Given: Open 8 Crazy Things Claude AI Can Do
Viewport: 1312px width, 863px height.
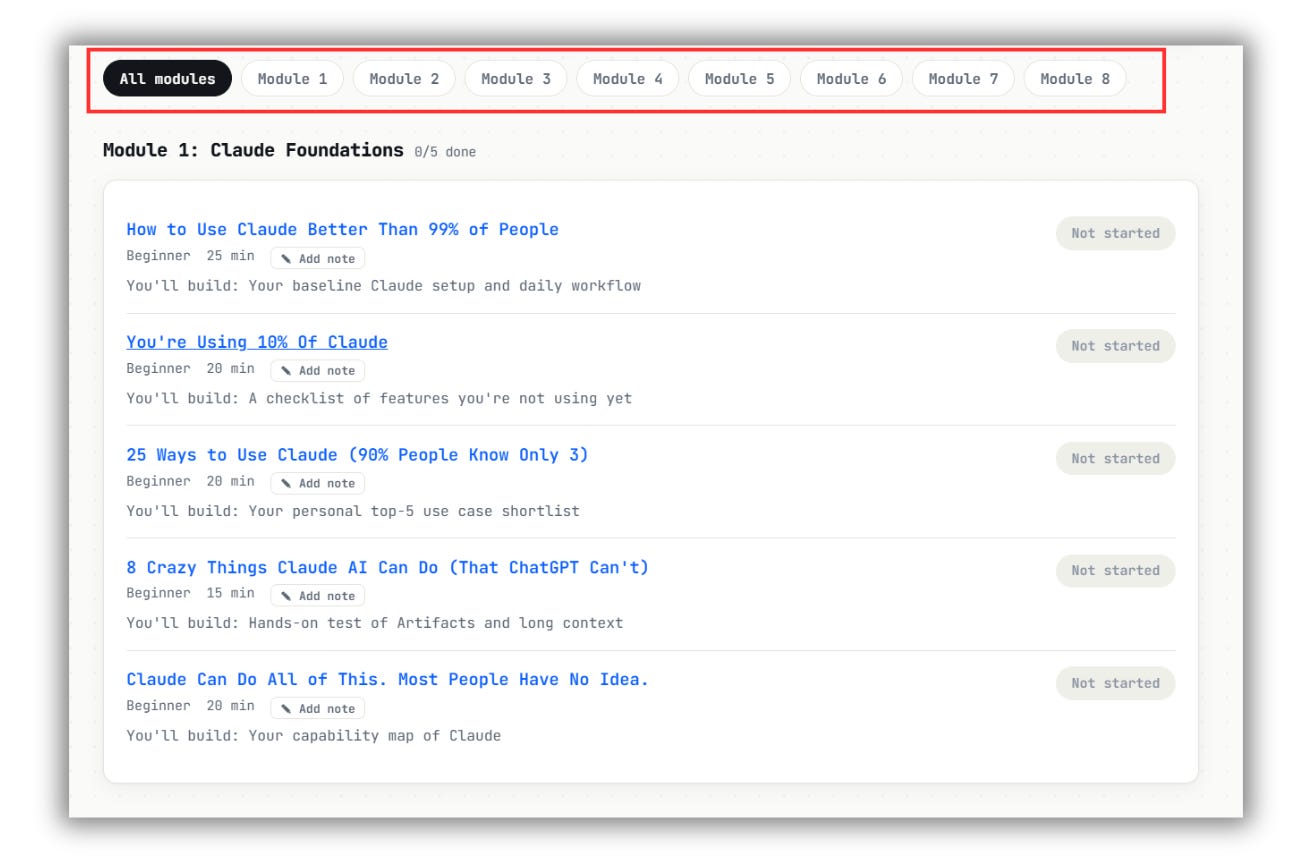Looking at the screenshot, I should [387, 567].
